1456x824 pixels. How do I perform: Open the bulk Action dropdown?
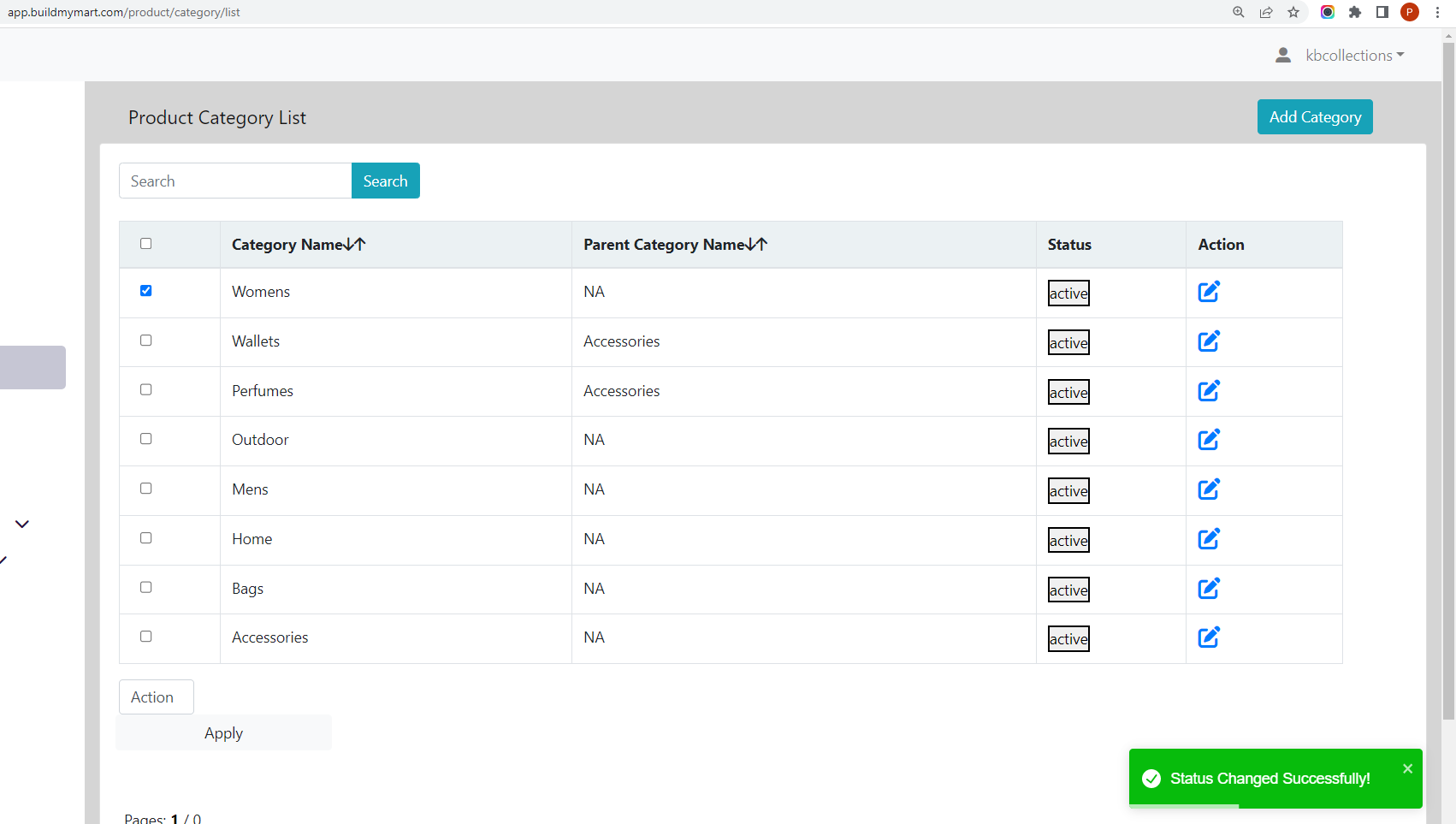157,697
